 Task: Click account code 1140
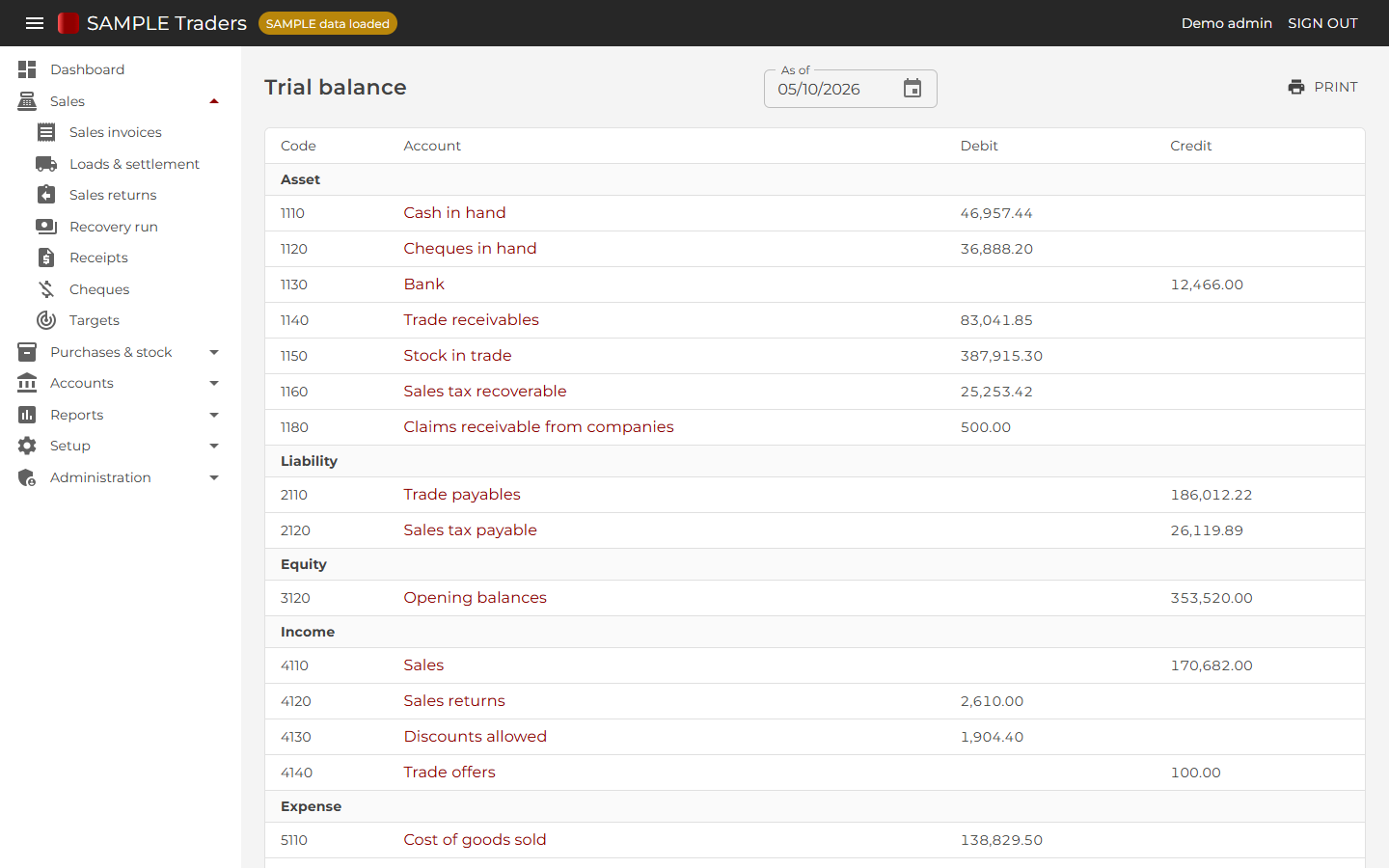pyautogui.click(x=295, y=320)
